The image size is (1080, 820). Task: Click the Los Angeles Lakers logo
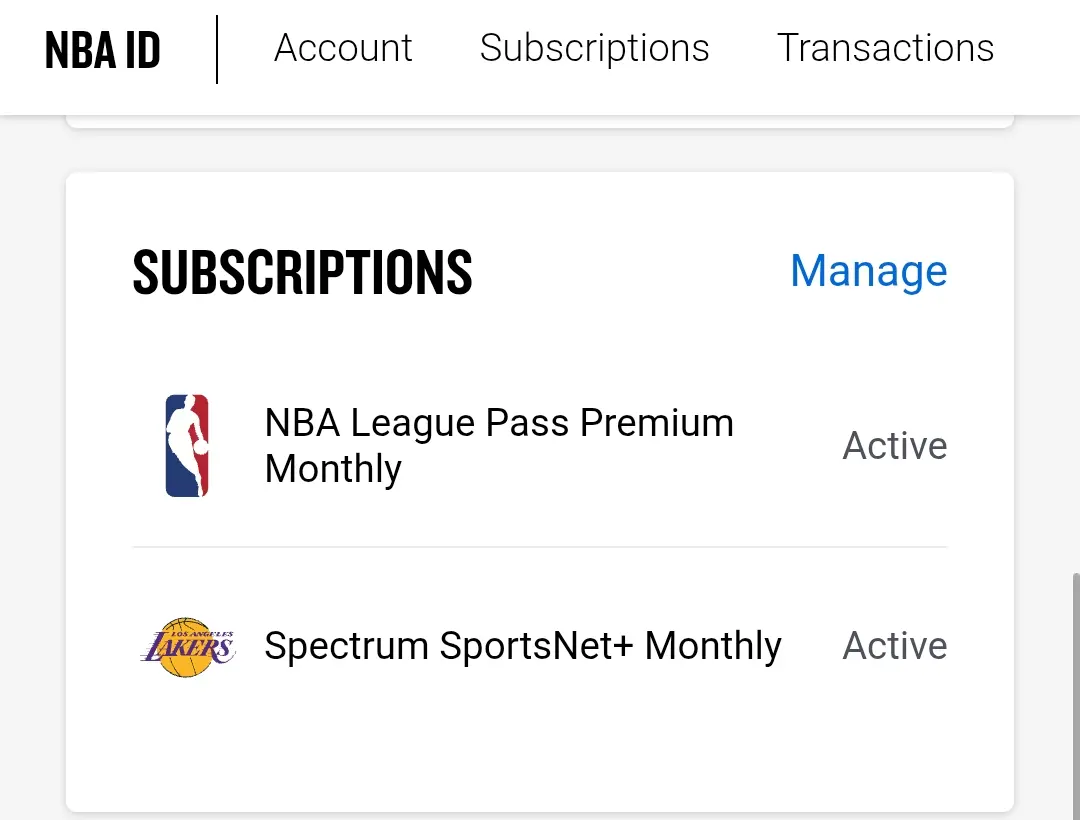click(187, 646)
